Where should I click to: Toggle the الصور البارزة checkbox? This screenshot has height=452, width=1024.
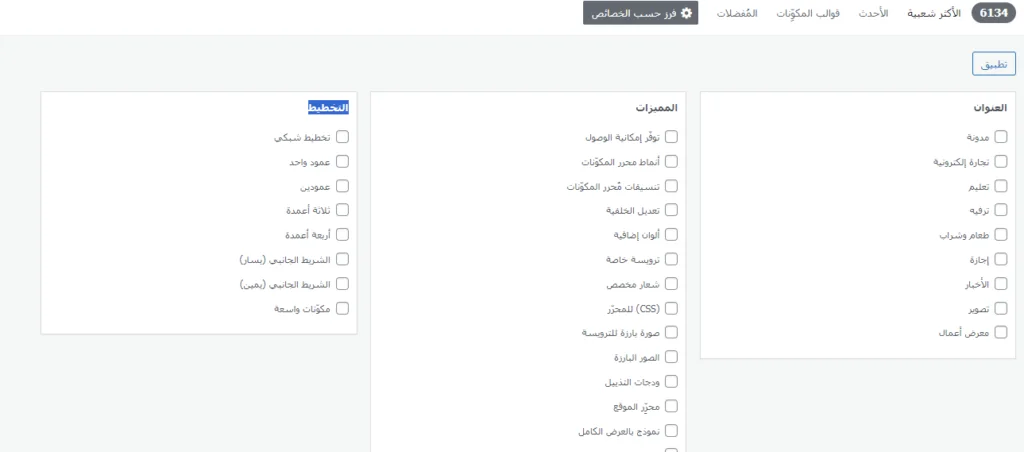tap(671, 357)
